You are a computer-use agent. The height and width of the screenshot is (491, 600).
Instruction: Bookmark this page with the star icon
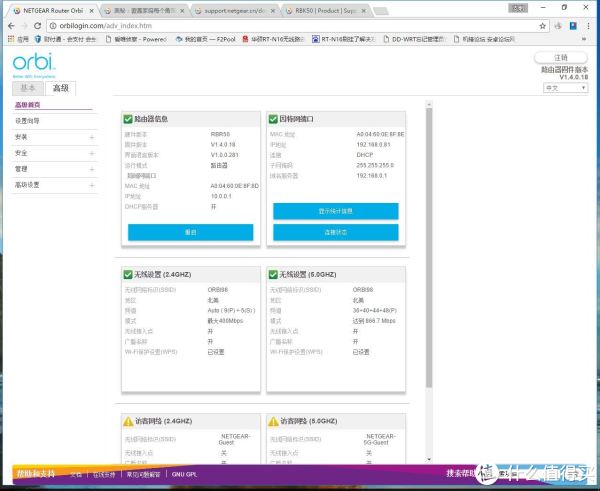coord(543,26)
